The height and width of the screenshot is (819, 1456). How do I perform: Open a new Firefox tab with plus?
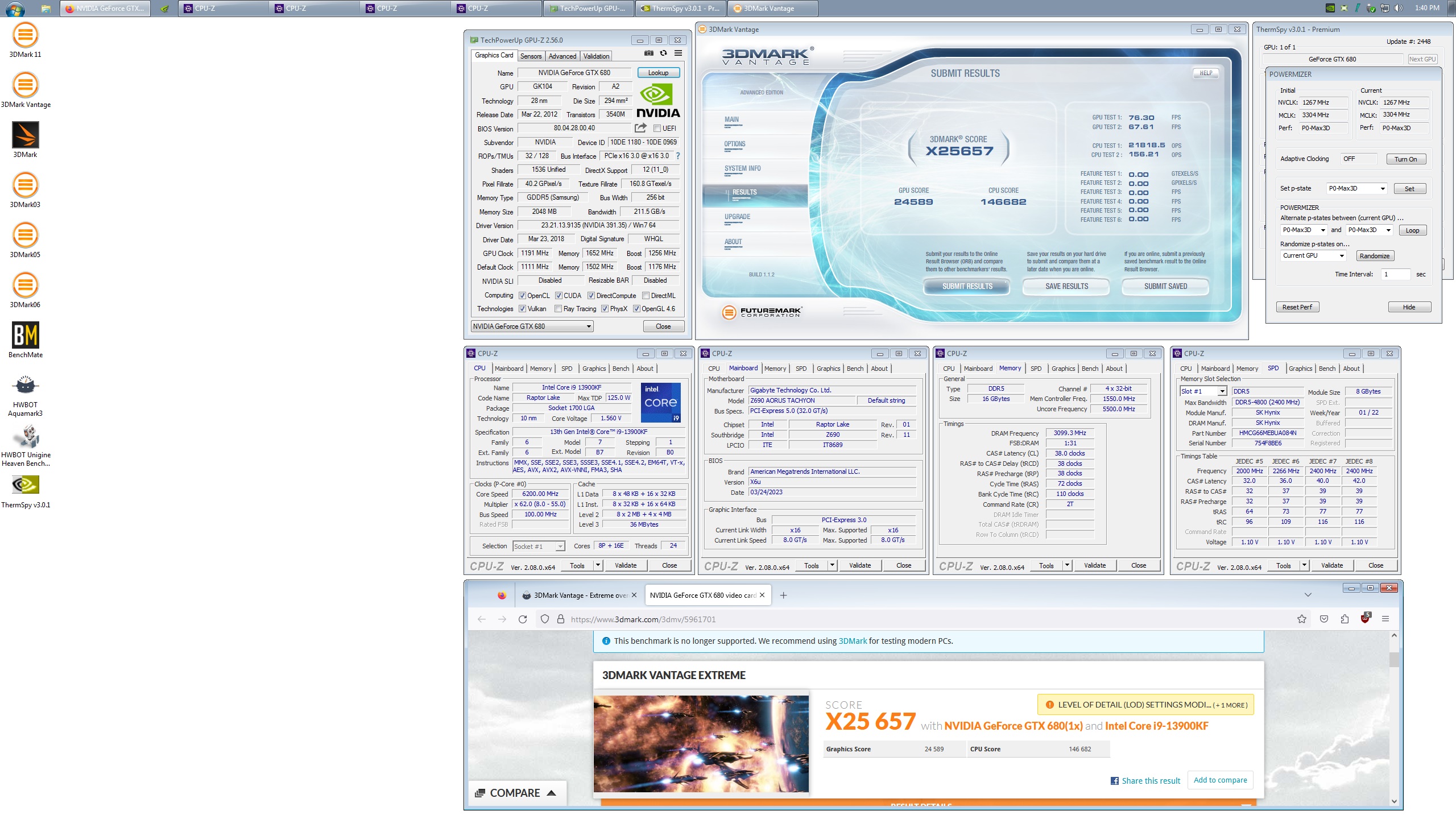pyautogui.click(x=783, y=595)
